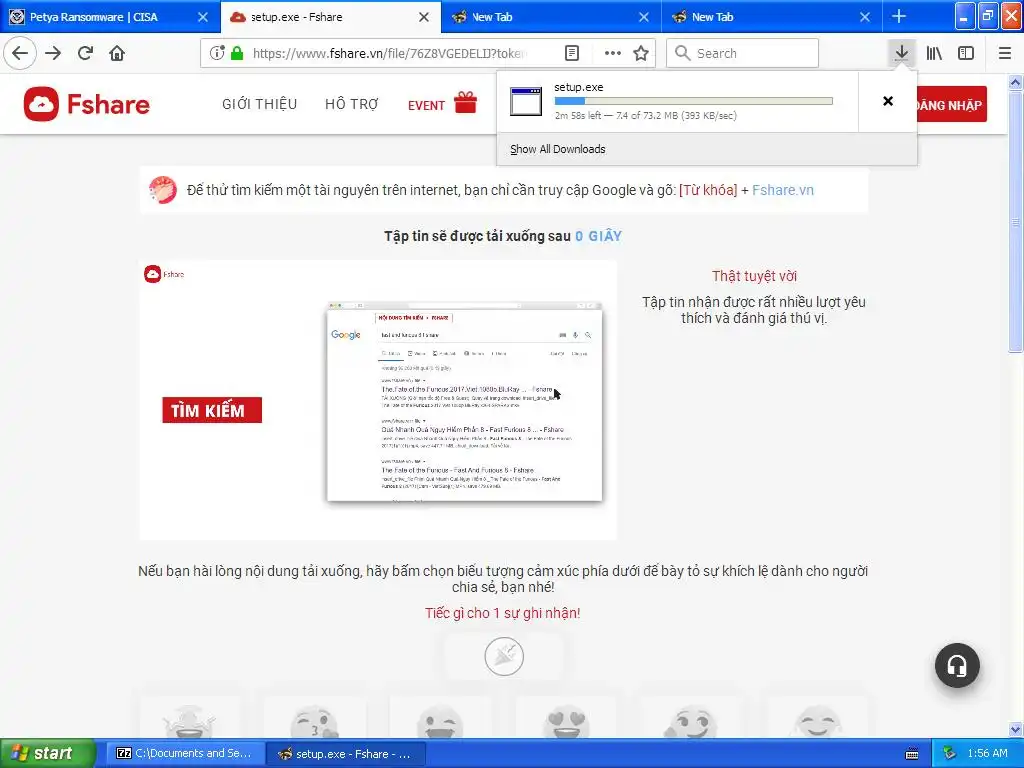Click the ĐĂNG NHẬP login button
Screen dimensions: 1024x768
950,104
